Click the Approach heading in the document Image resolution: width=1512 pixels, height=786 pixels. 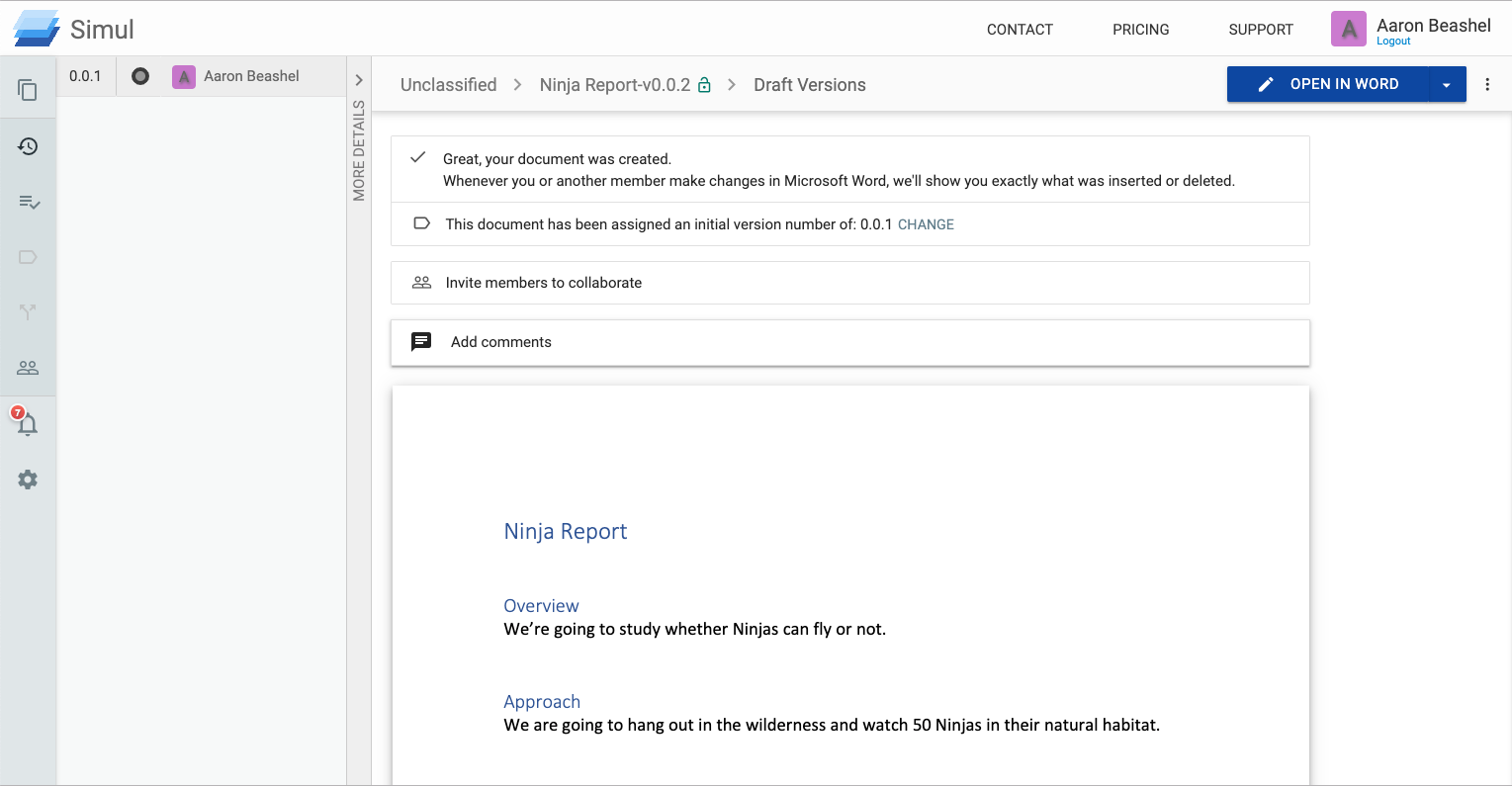point(542,702)
